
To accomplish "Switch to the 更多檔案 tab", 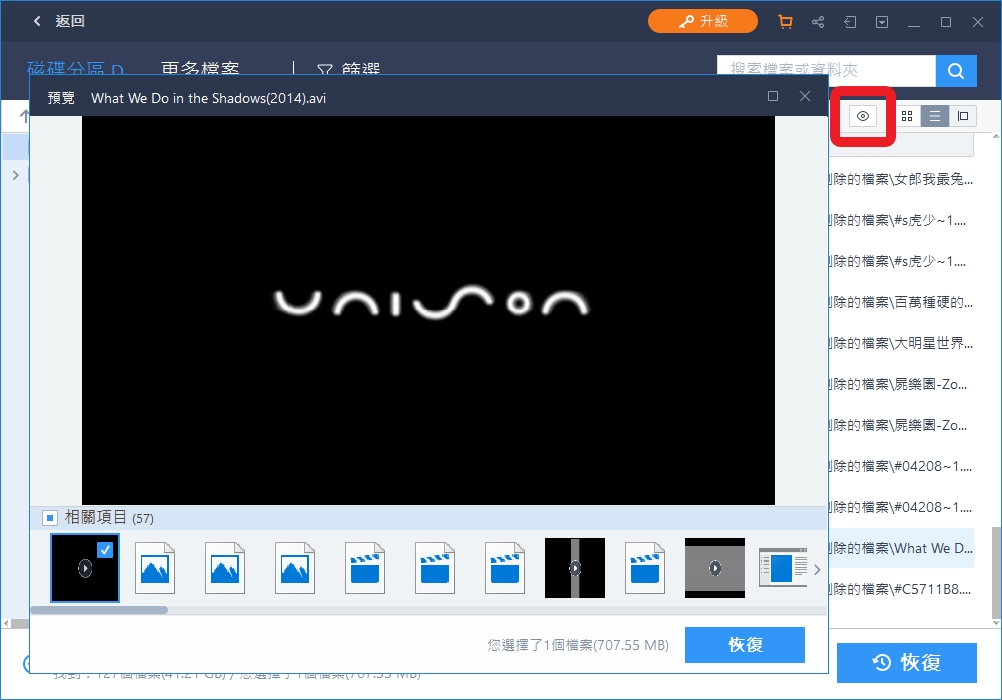I will [200, 68].
